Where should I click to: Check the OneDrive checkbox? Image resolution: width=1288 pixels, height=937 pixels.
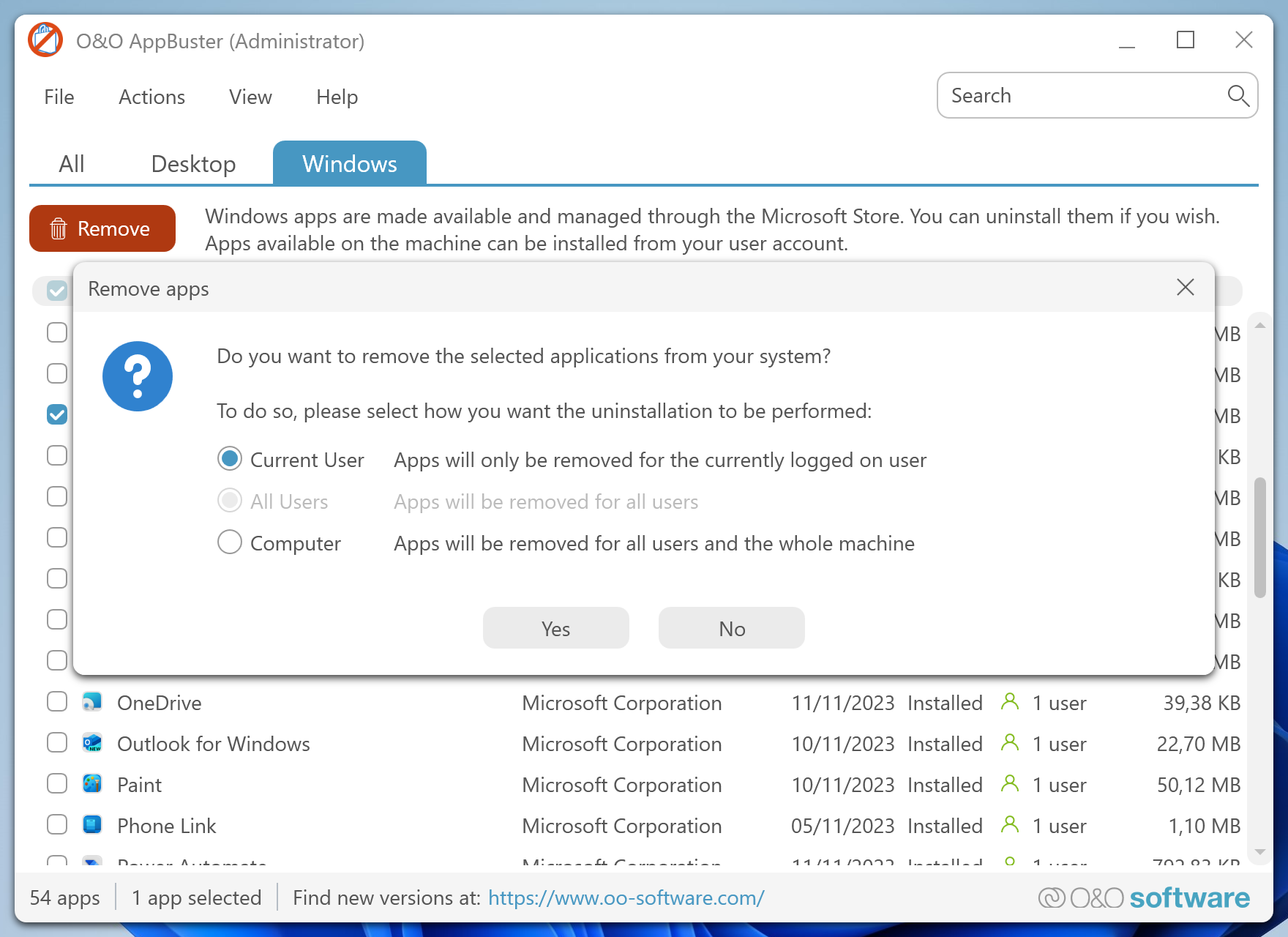pos(57,701)
